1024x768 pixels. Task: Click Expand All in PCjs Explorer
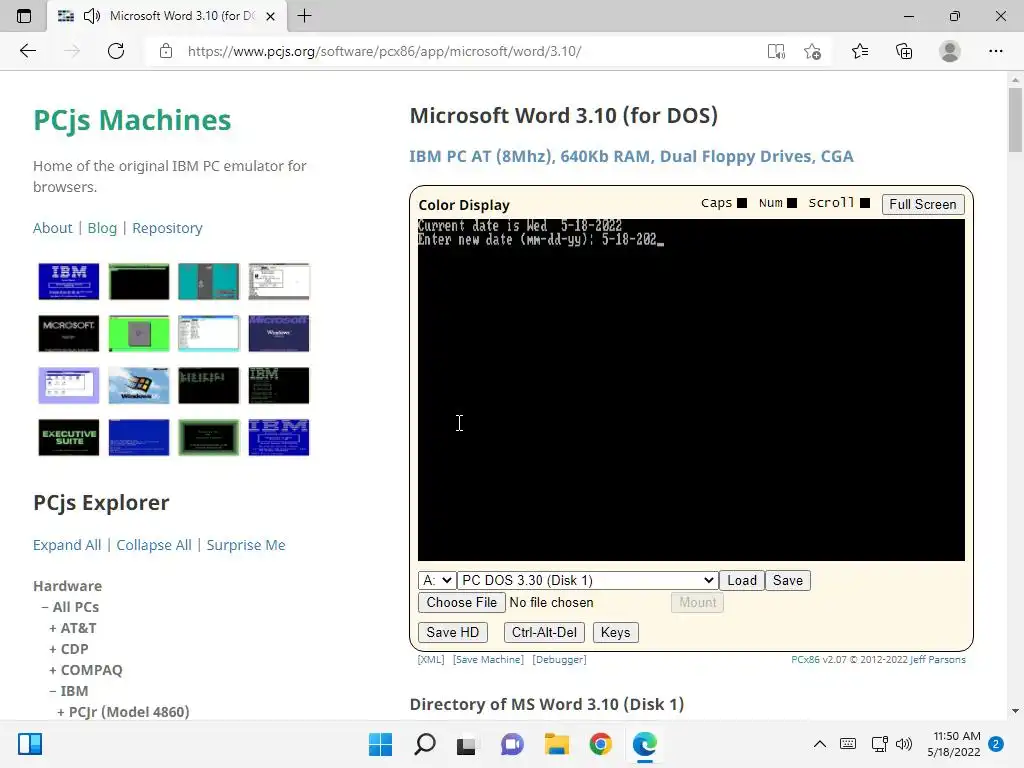click(x=67, y=545)
